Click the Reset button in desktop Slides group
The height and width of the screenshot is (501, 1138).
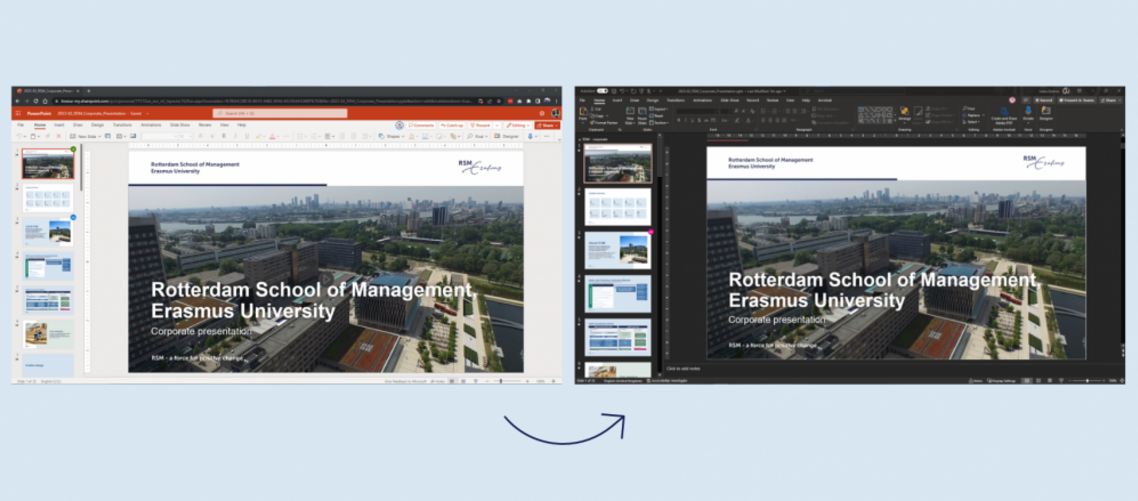pyautogui.click(x=656, y=116)
